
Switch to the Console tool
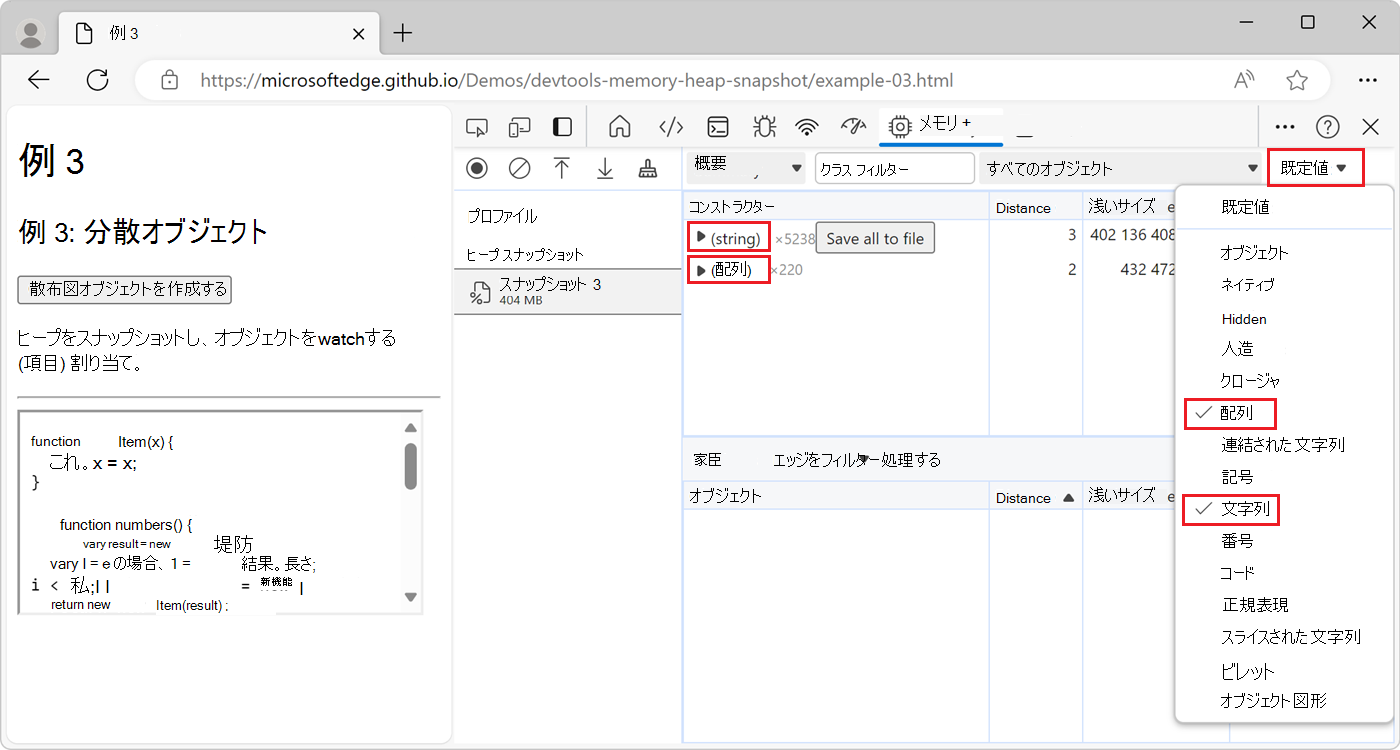717,127
